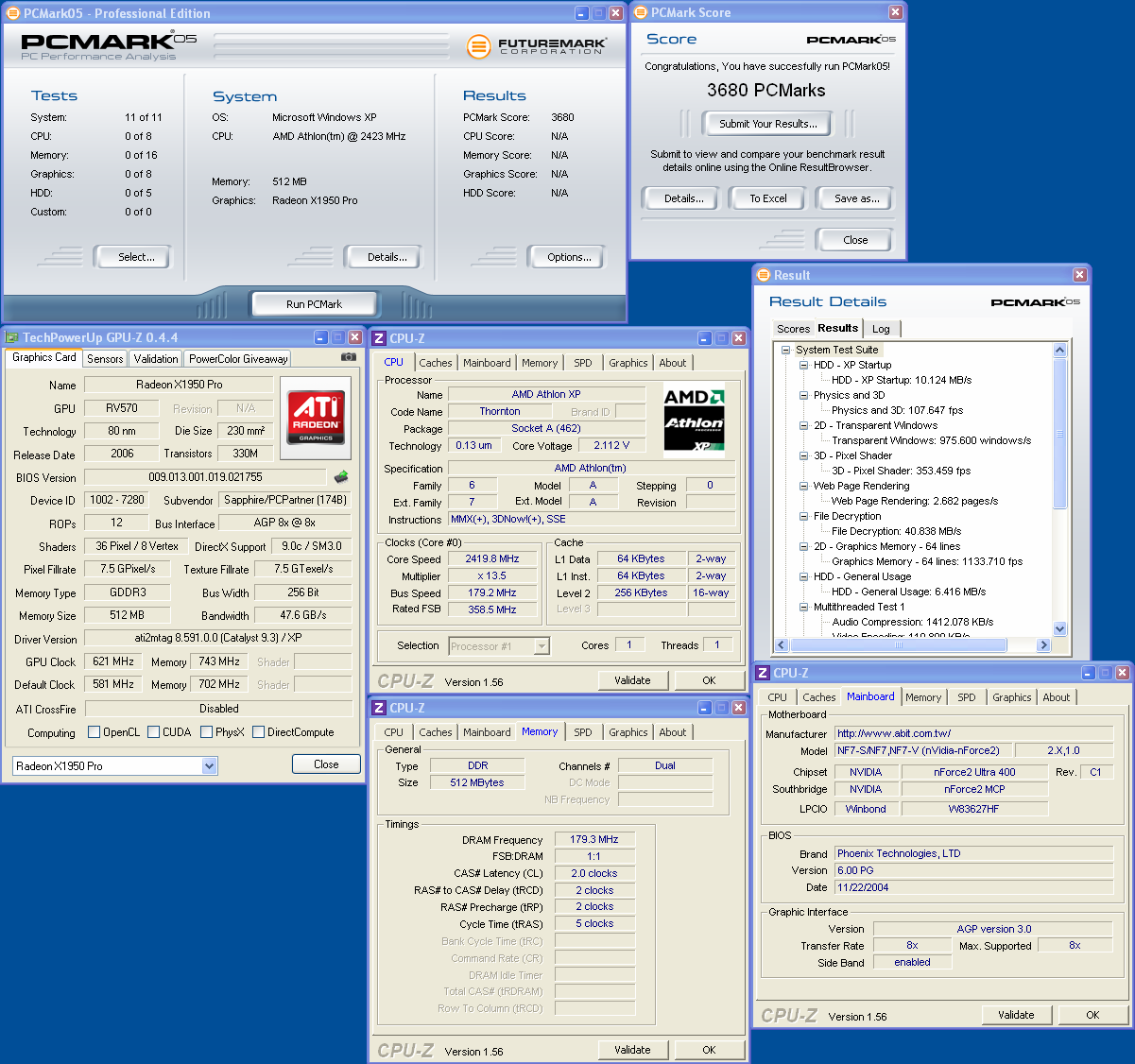Click the Save as... button
1135x1064 pixels.
pyautogui.click(x=856, y=198)
